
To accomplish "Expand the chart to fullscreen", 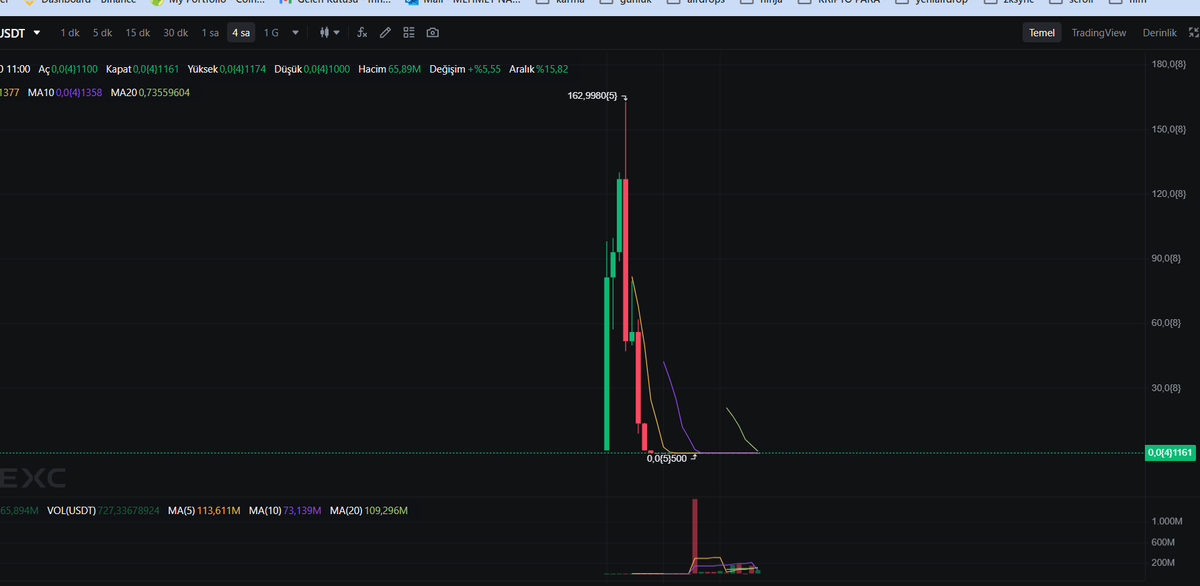I will pos(1193,33).
